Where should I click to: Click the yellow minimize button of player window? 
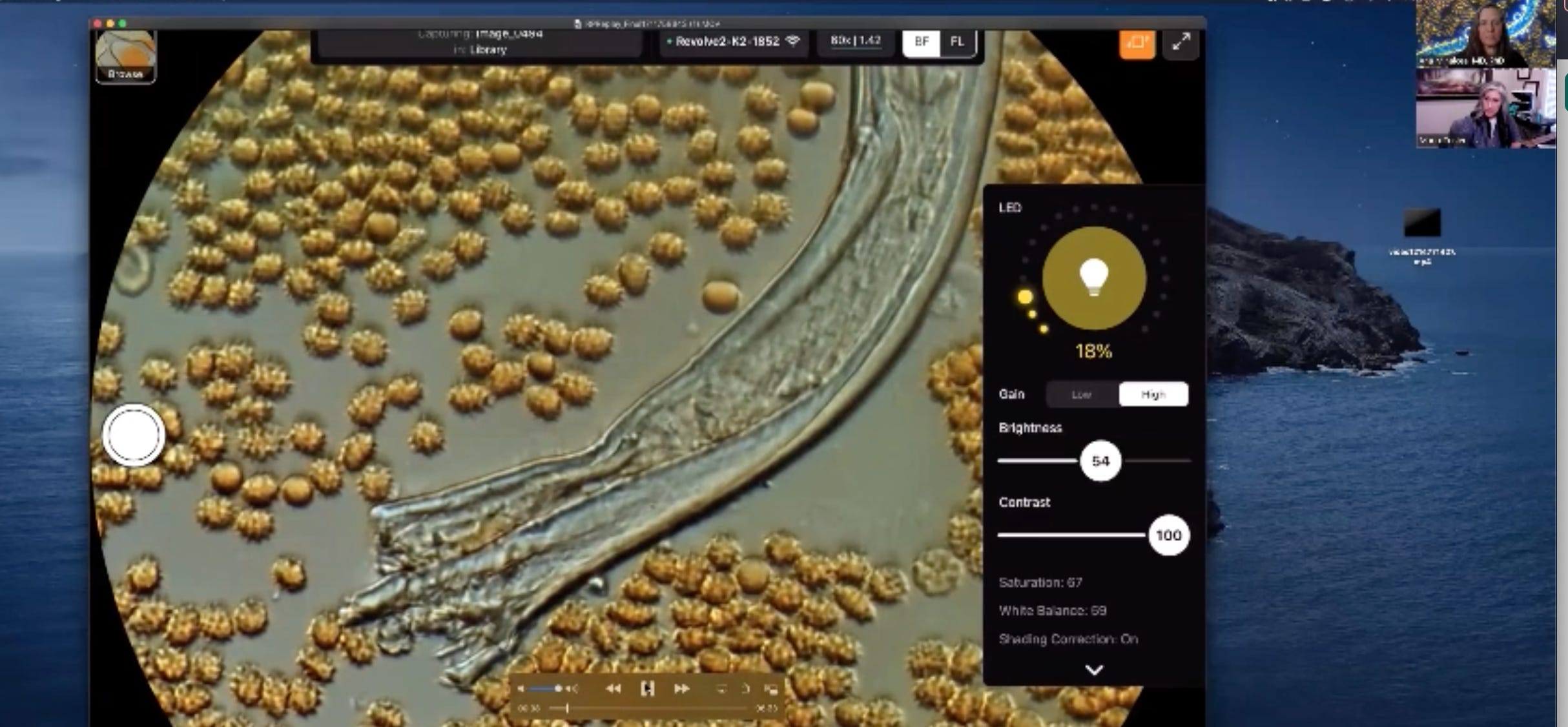[x=110, y=23]
